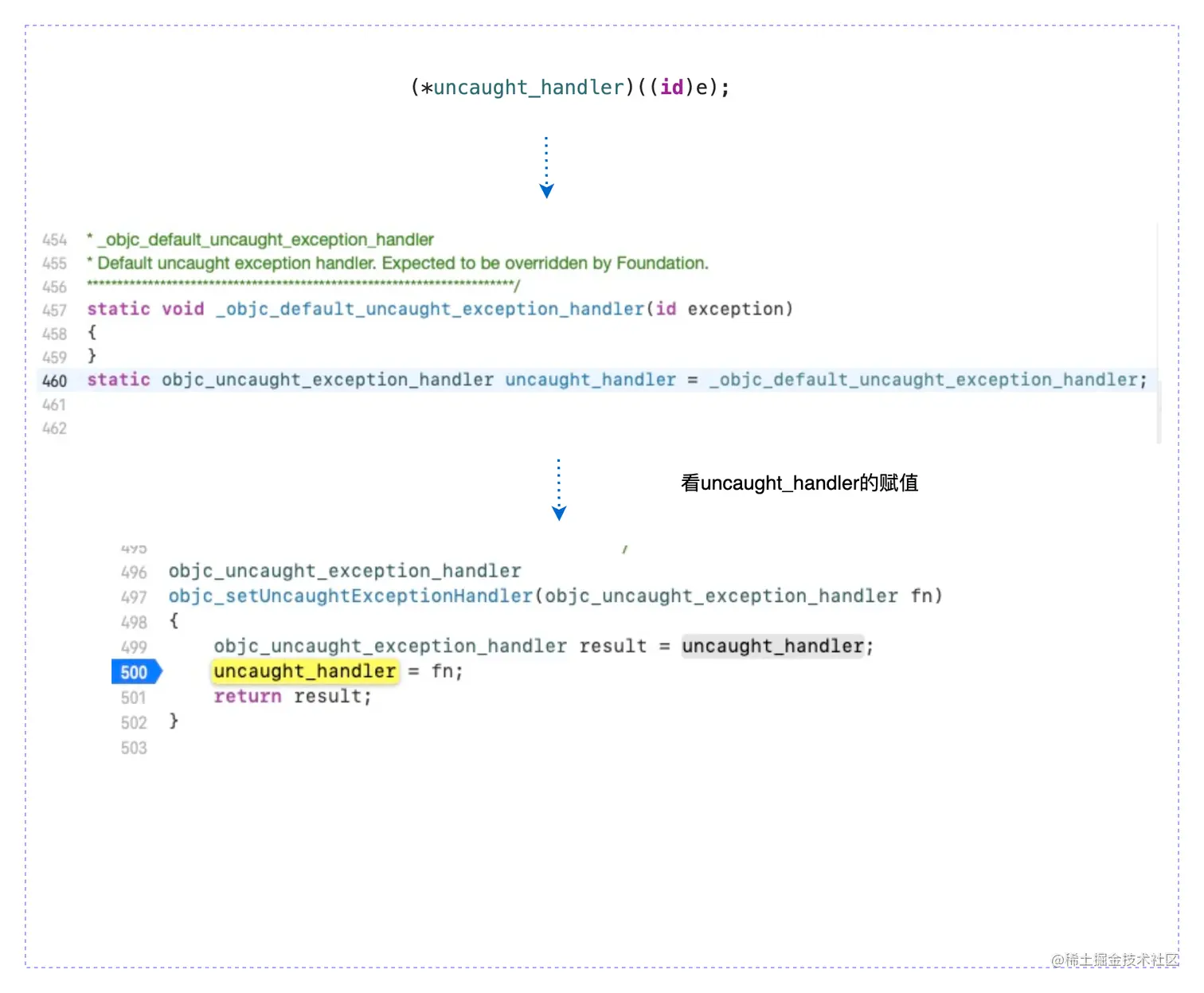1204x993 pixels.
Task: Click yellow-highlighted 'uncaught_handler' on line 500
Action: tap(305, 671)
